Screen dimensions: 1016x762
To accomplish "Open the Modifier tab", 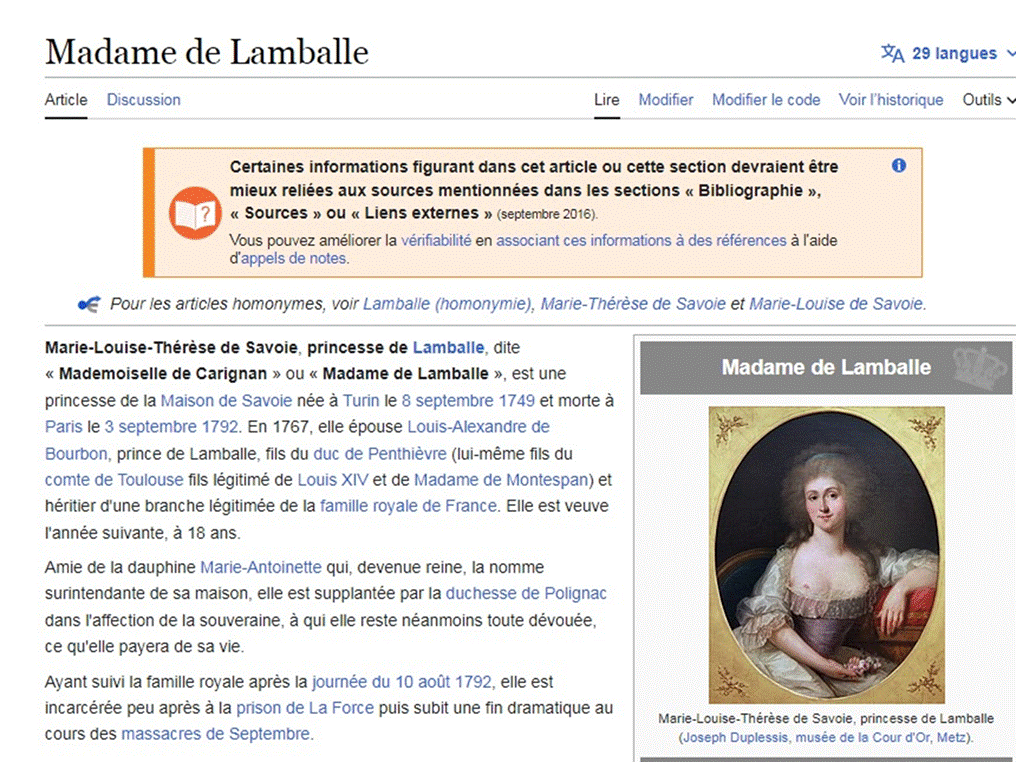I will pos(665,100).
